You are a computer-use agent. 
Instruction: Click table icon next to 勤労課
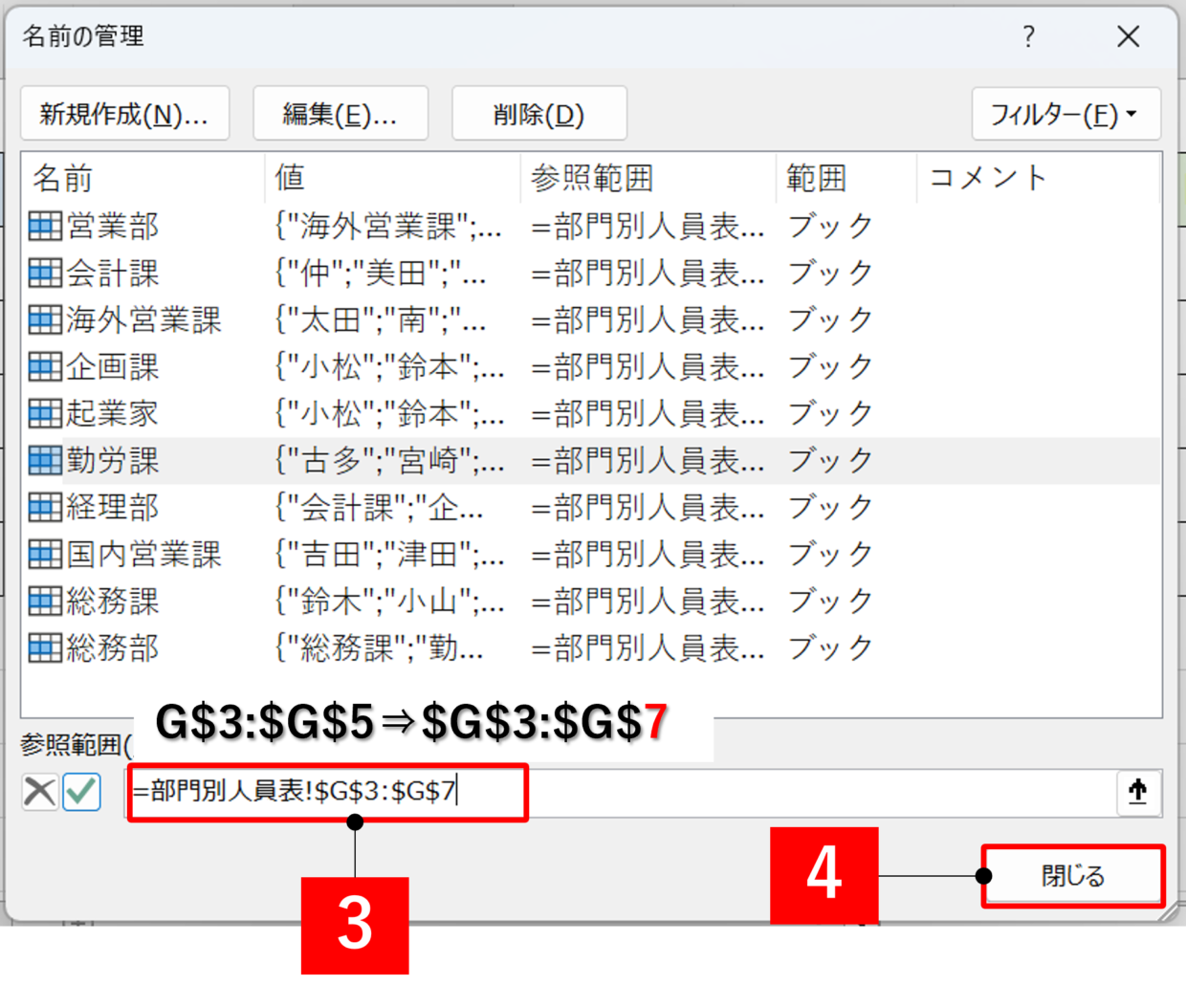pyautogui.click(x=45, y=461)
